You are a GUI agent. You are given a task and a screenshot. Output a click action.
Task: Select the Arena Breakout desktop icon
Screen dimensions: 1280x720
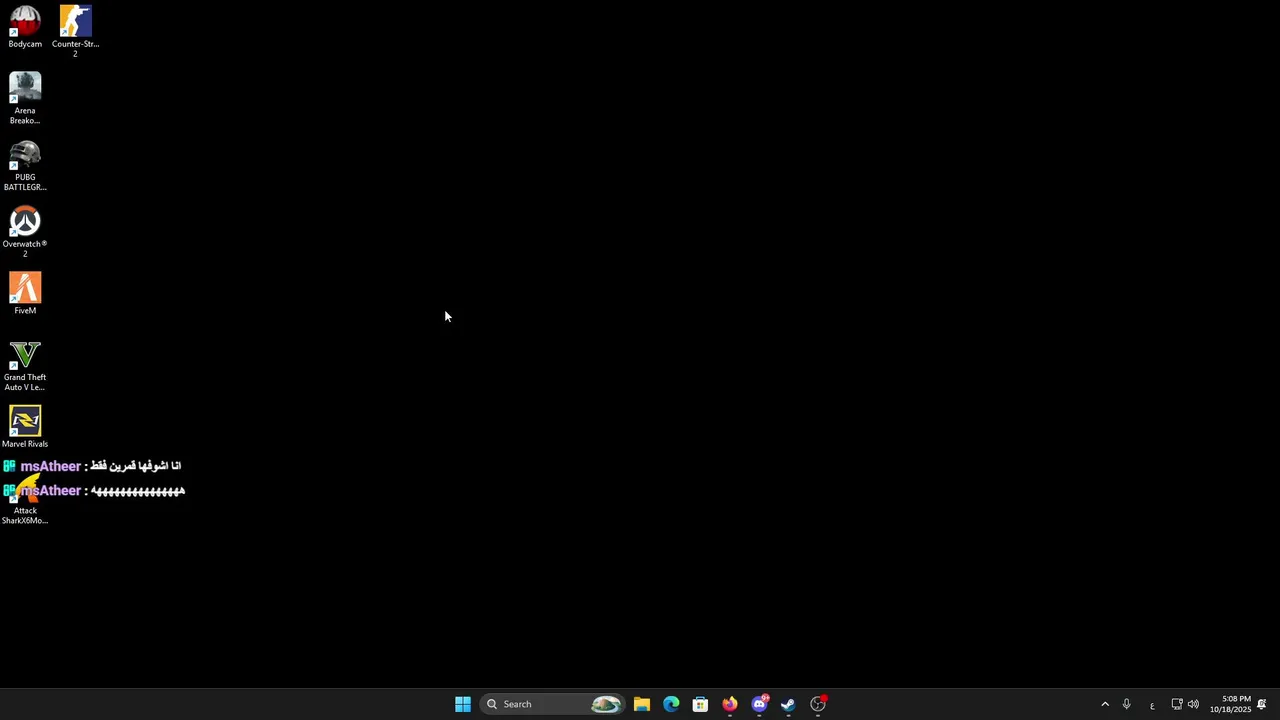[25, 98]
